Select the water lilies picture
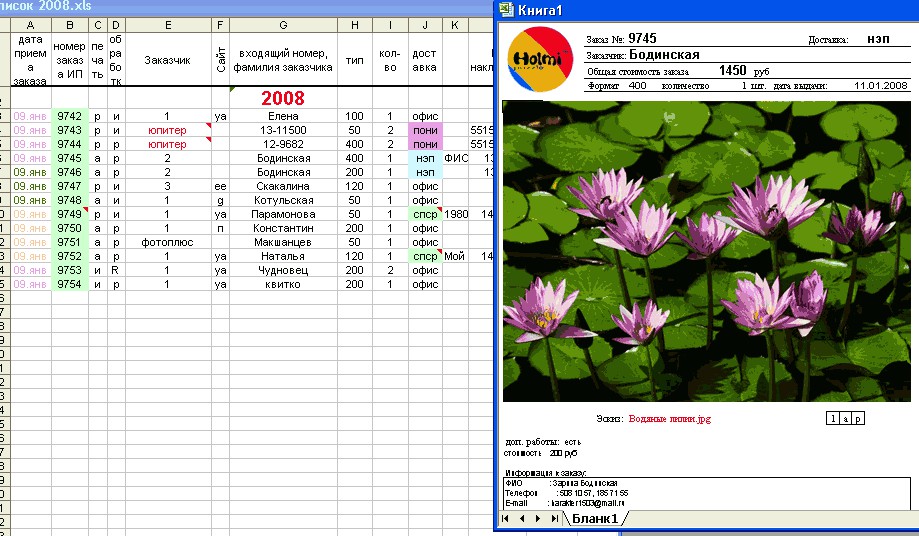Image resolution: width=919 pixels, height=536 pixels. click(707, 251)
